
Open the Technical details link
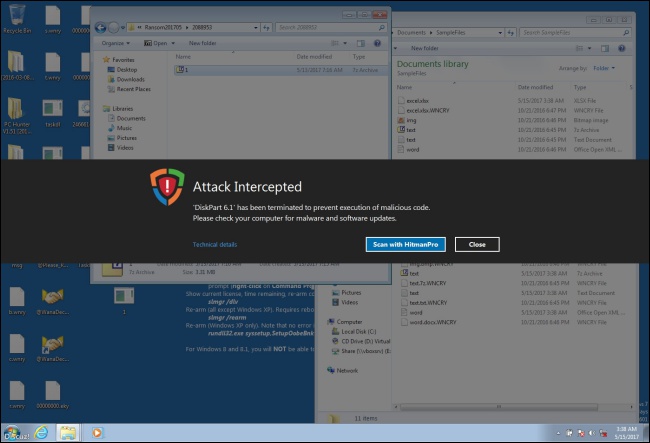click(215, 244)
